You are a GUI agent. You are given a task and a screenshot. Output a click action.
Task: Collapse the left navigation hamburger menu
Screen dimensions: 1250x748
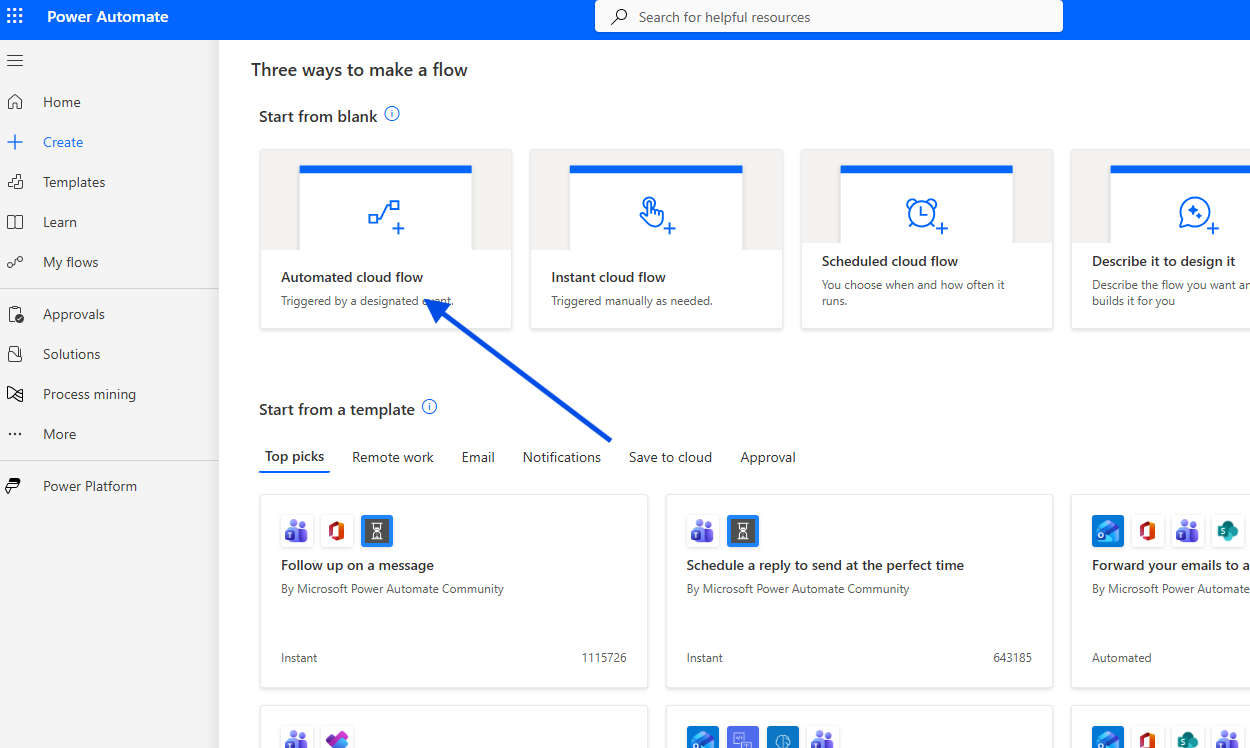[x=15, y=61]
